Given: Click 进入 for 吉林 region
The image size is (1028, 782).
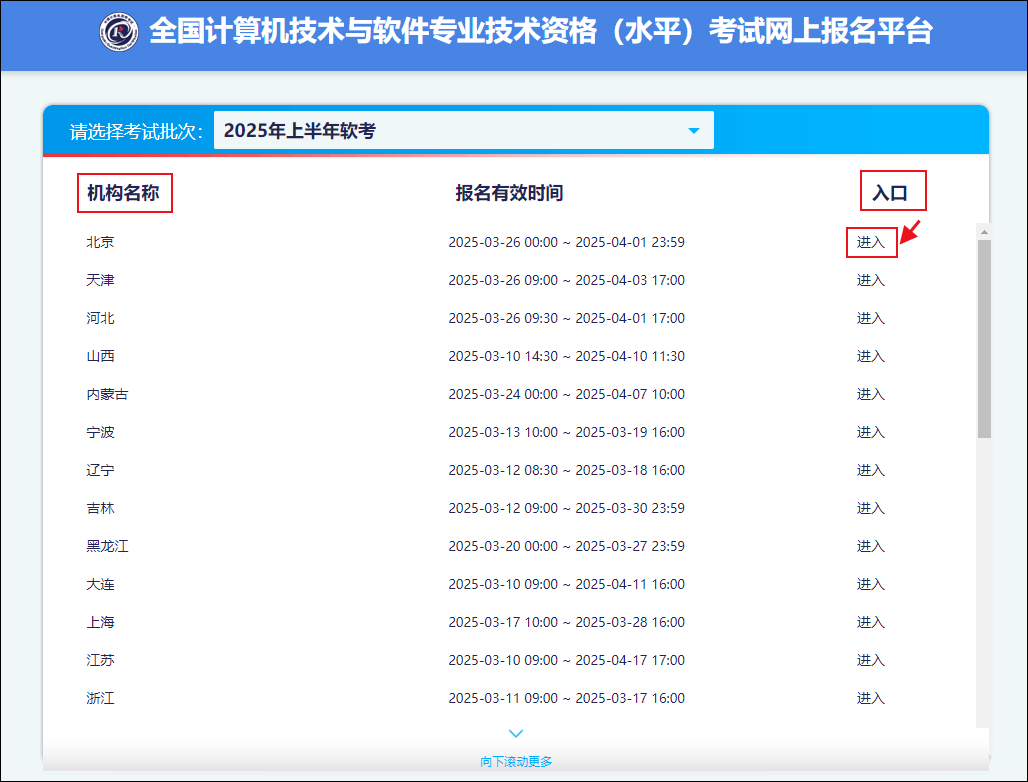Looking at the screenshot, I should 871,508.
